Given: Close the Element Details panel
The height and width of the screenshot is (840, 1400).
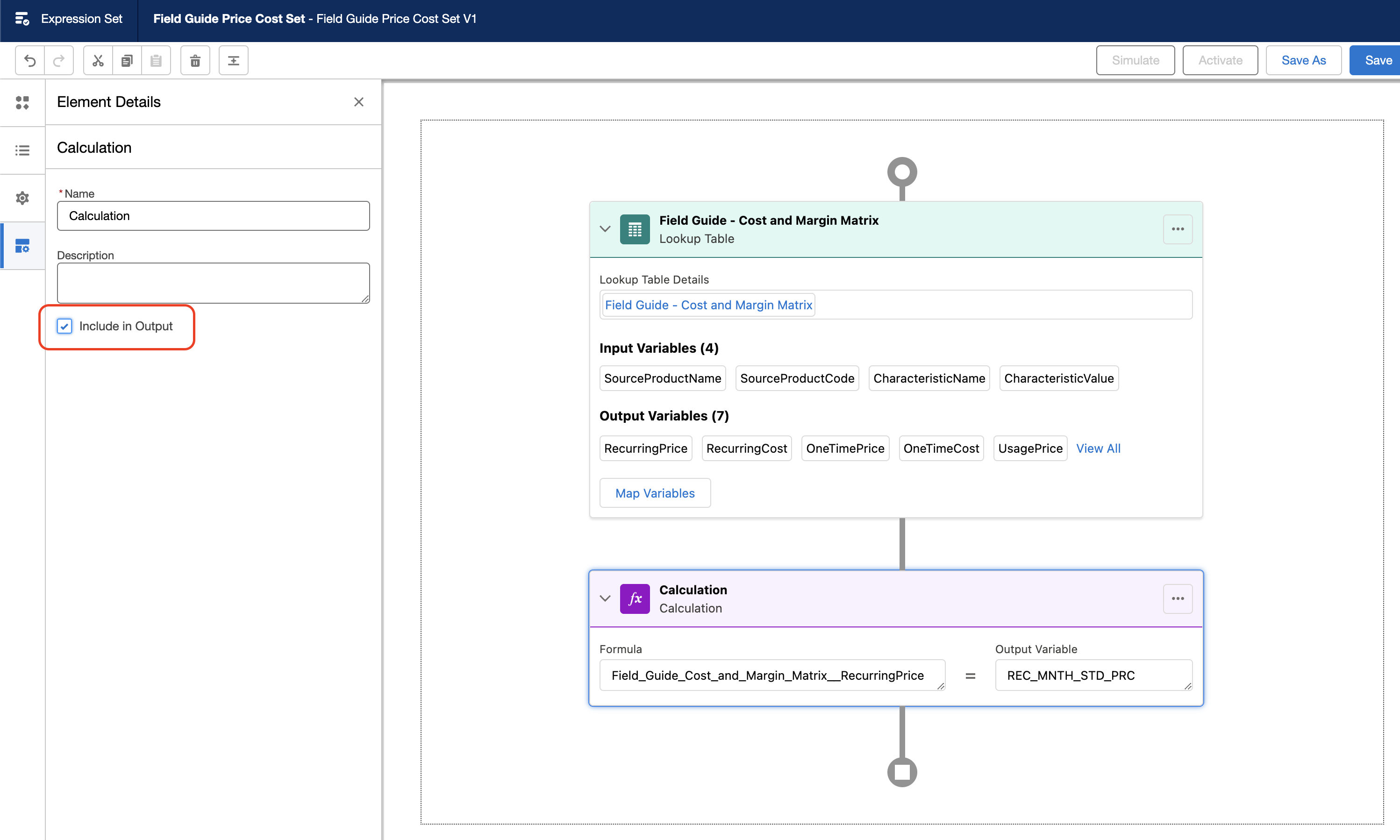Looking at the screenshot, I should tap(359, 102).
